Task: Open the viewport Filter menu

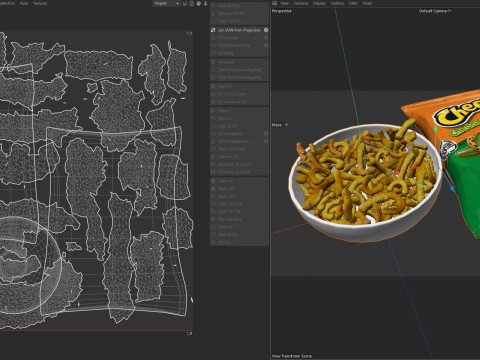Action: click(353, 3)
